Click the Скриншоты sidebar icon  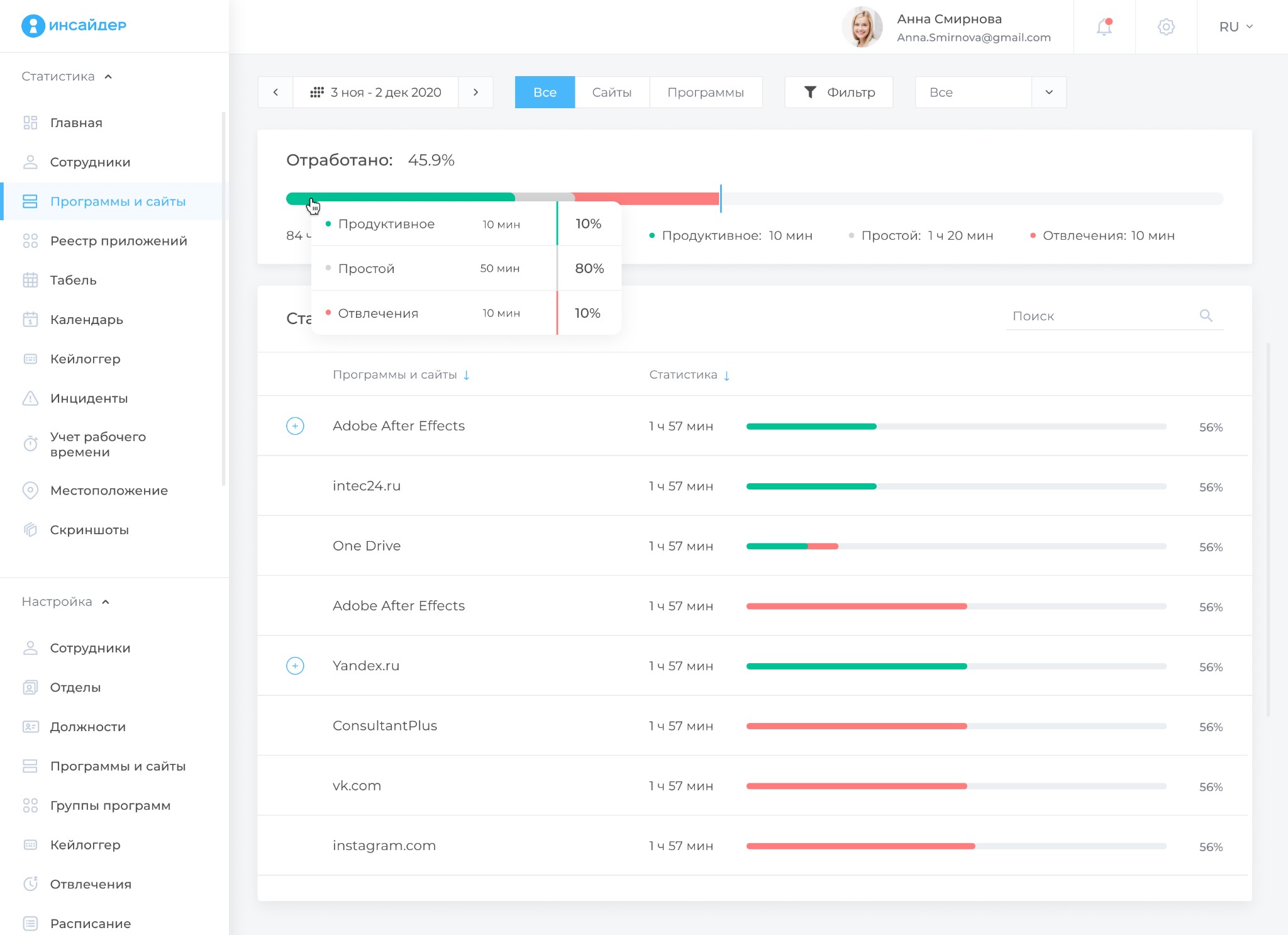click(30, 530)
